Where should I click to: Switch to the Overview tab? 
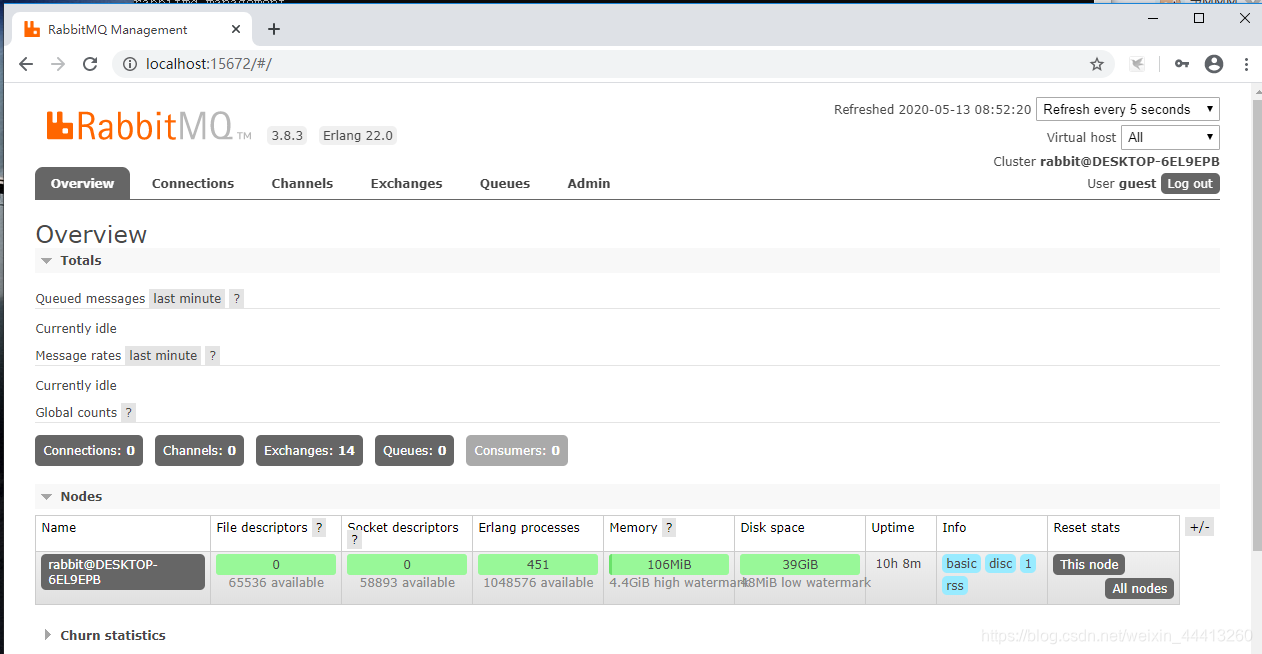(x=82, y=183)
